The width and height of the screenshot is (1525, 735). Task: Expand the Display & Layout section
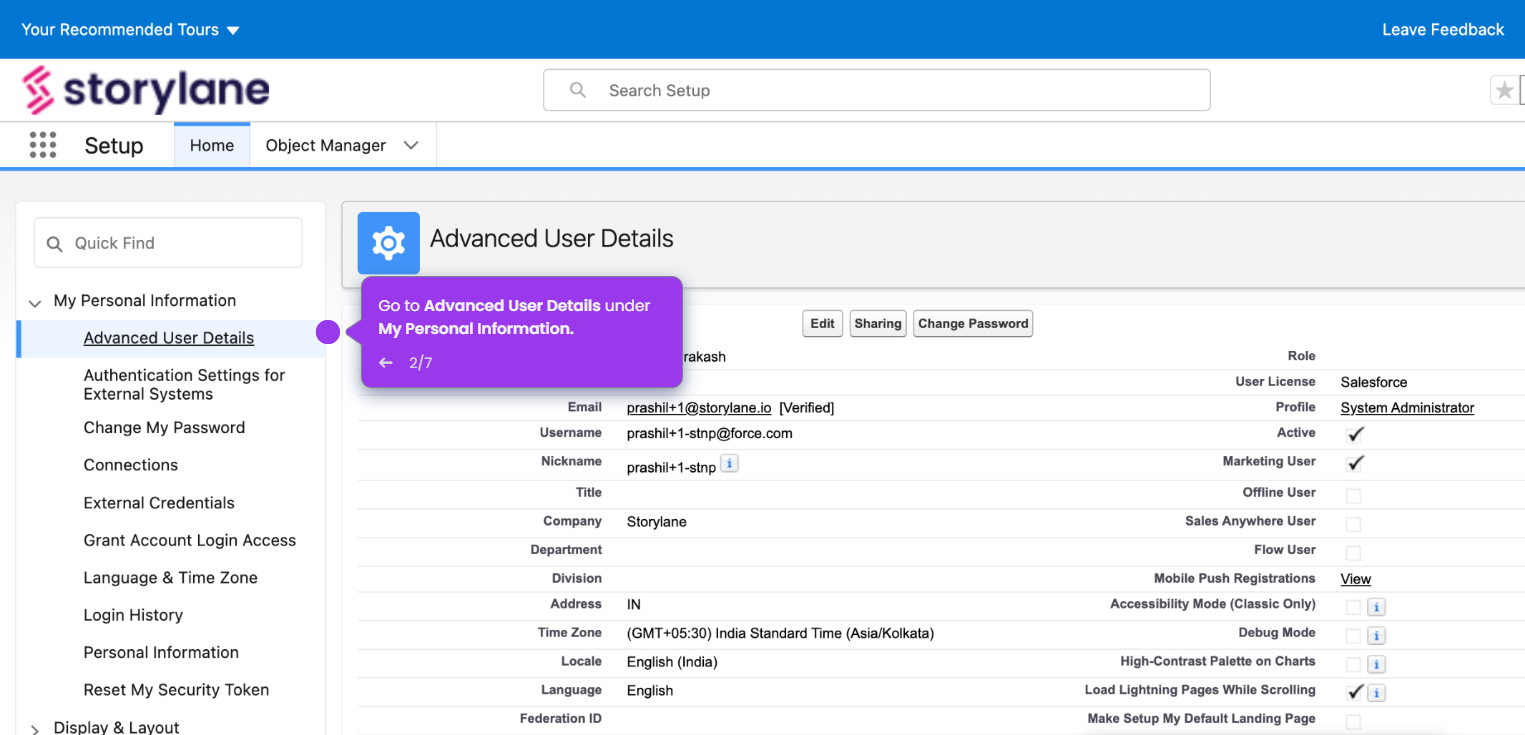pos(35,729)
